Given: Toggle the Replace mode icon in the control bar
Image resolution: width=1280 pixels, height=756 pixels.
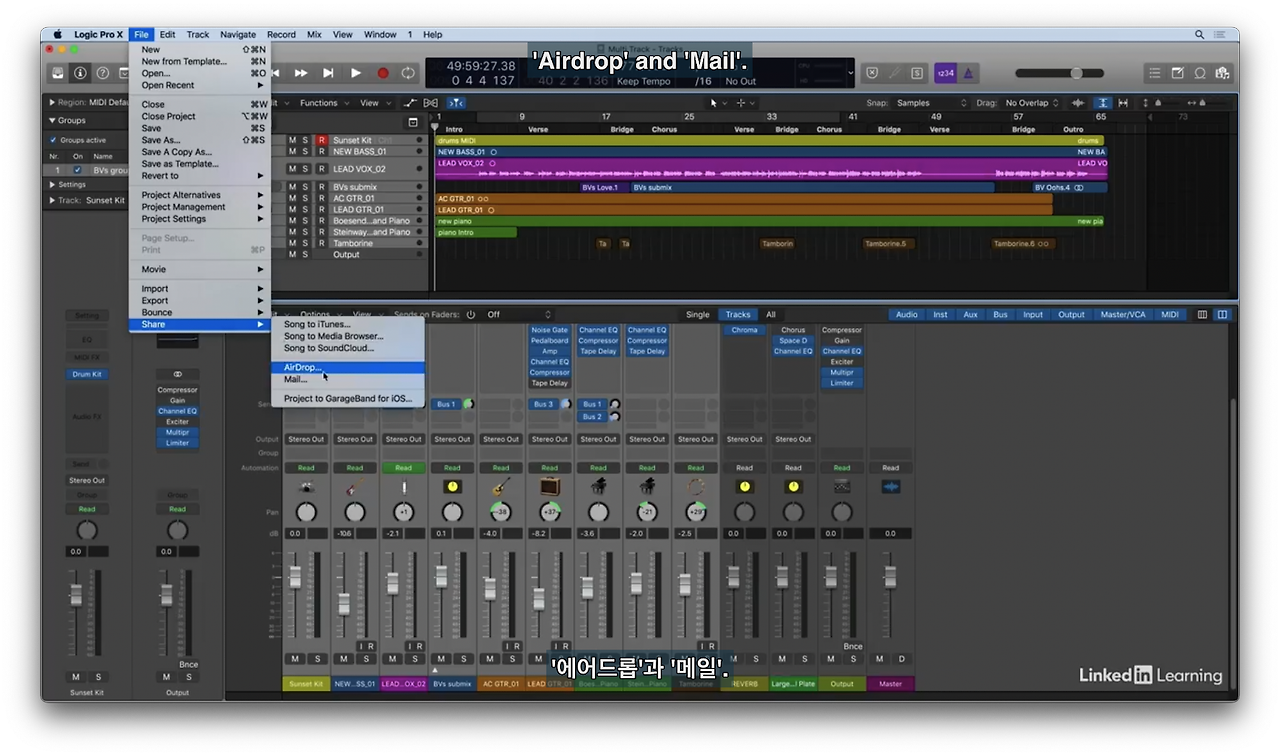Looking at the screenshot, I should pos(872,73).
